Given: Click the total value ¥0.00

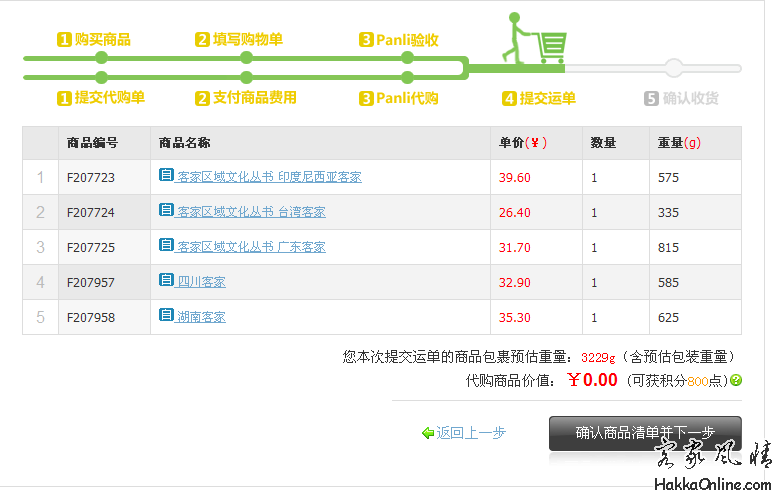Looking at the screenshot, I should [592, 380].
